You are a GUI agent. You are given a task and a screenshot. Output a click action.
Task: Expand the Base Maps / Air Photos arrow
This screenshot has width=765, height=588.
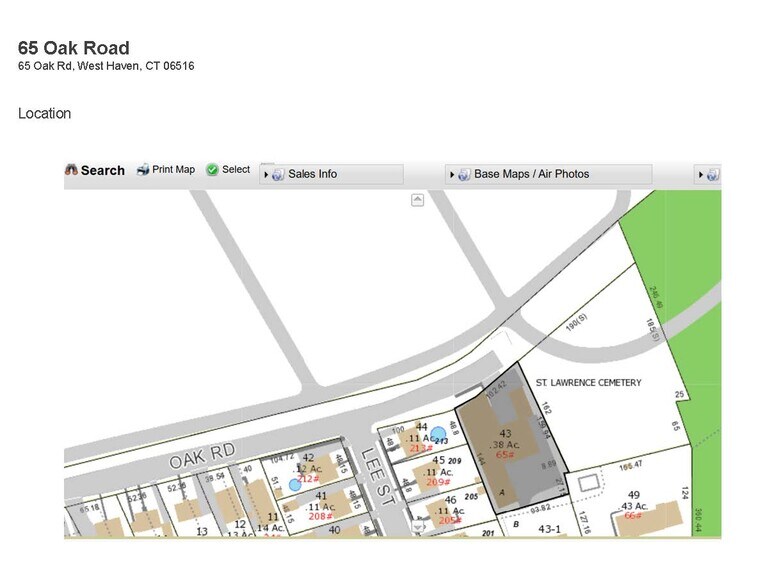(453, 174)
